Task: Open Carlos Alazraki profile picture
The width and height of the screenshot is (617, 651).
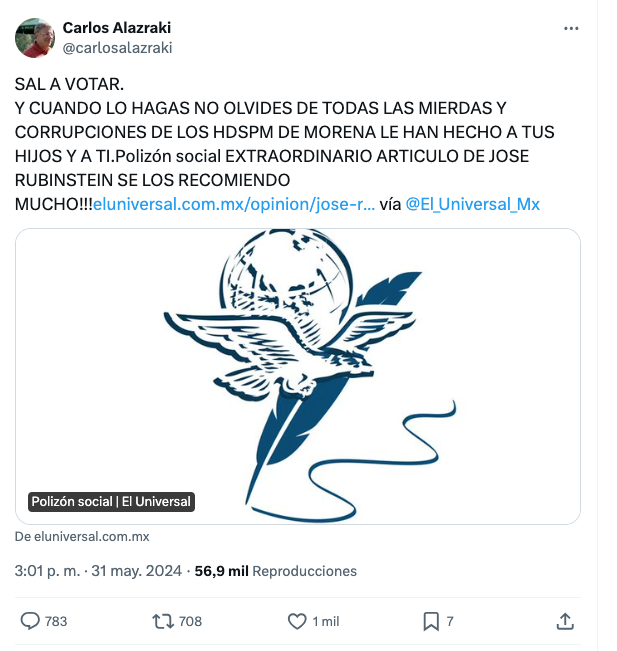Action: coord(35,38)
